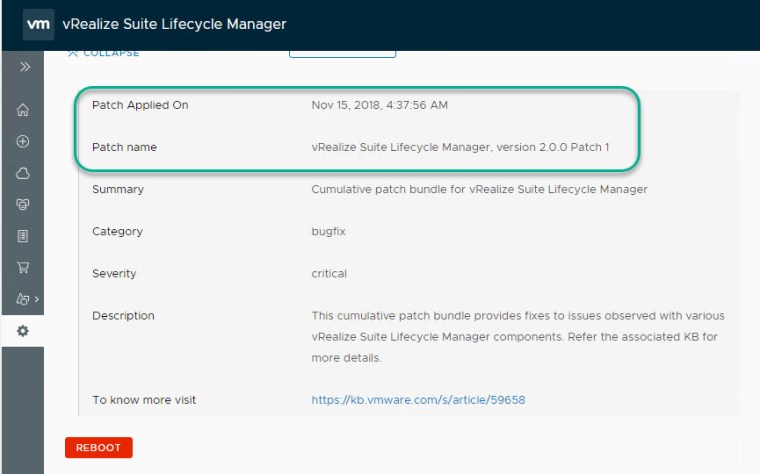Image resolution: width=760 pixels, height=474 pixels.
Task: Click the outlined button next to Collapse
Action: [x=342, y=52]
